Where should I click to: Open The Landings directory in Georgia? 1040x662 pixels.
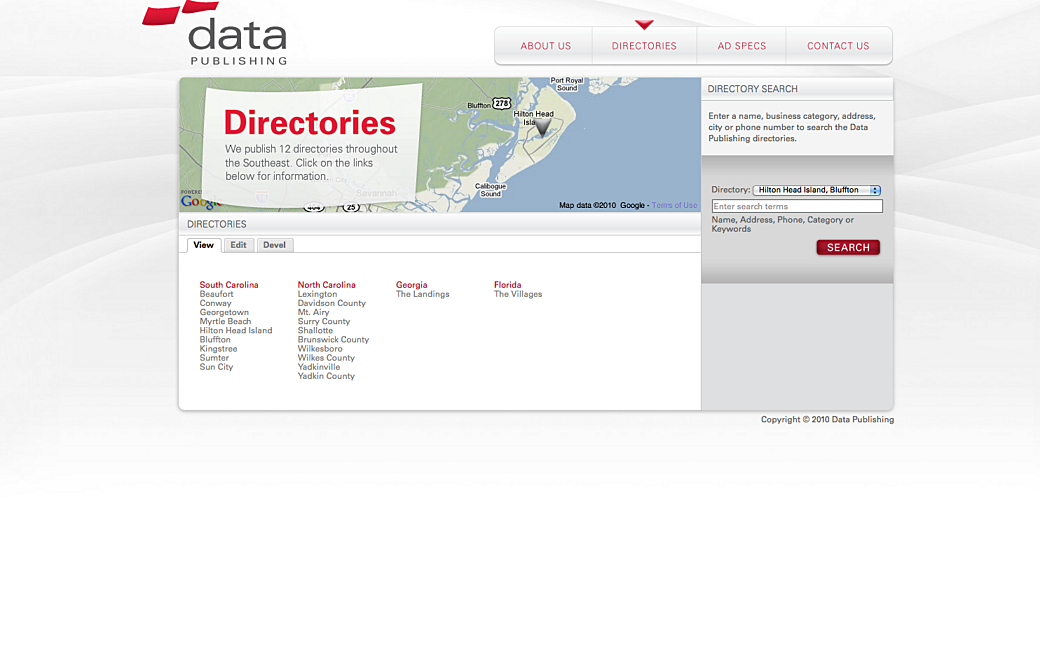point(422,294)
